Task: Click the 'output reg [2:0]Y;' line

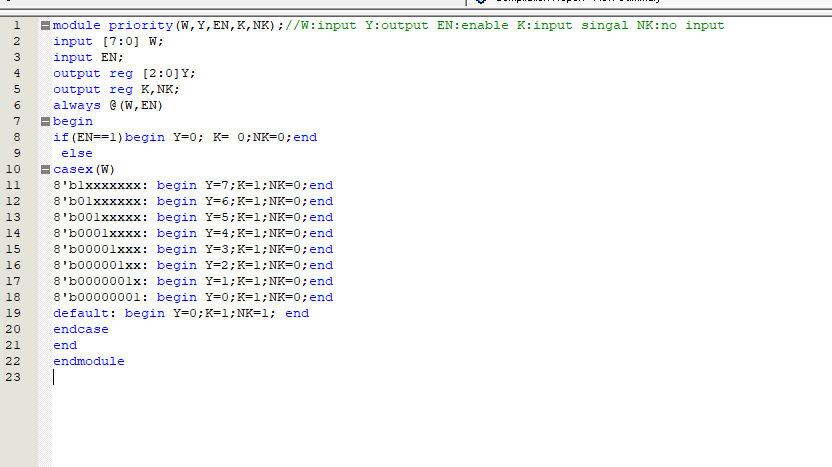Action: tap(124, 73)
